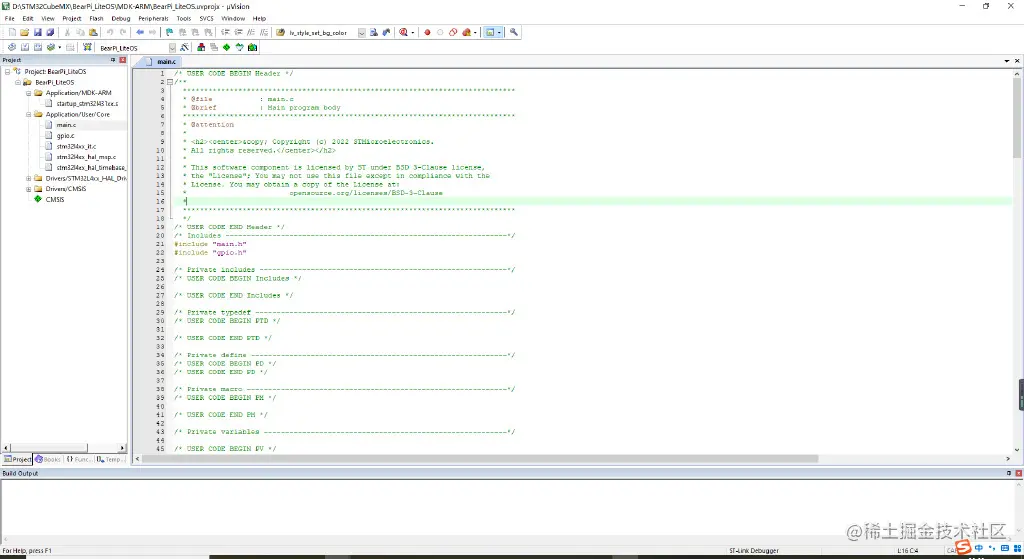Click the editor vertical scrollbar thumb
This screenshot has height=559, width=1024.
pyautogui.click(x=1017, y=118)
